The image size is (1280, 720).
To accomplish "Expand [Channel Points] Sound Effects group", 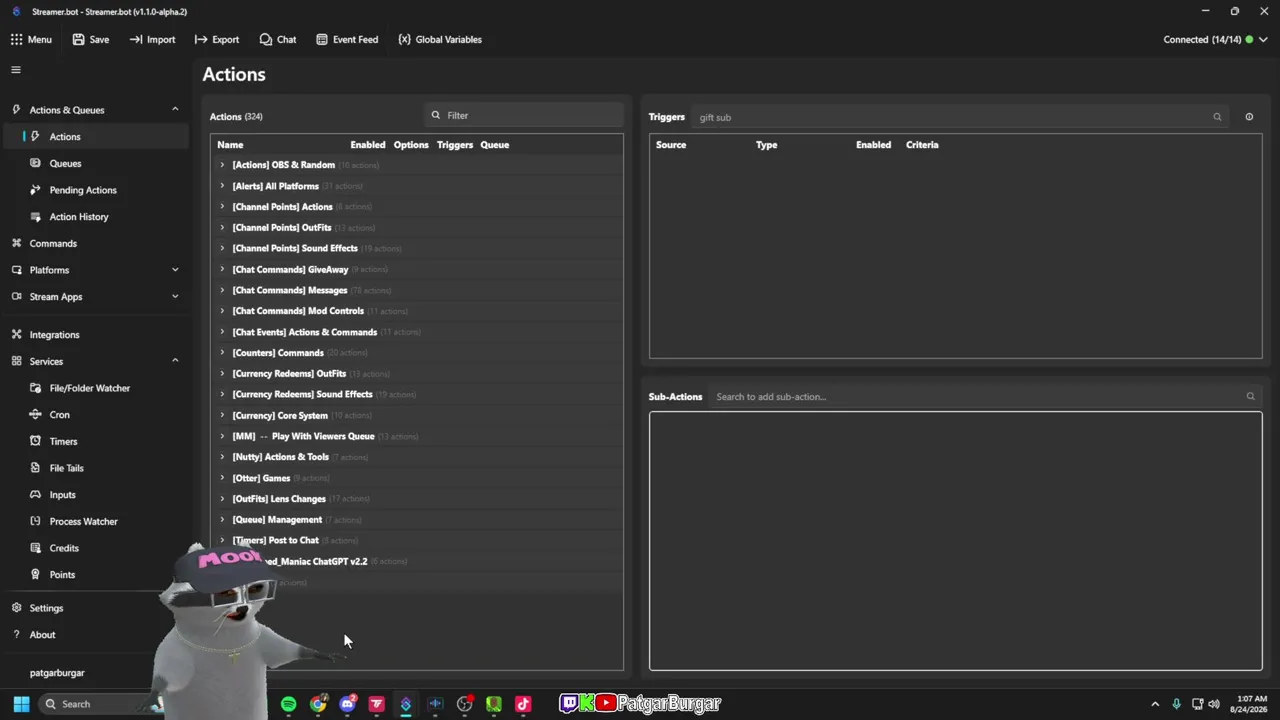I will tap(222, 248).
